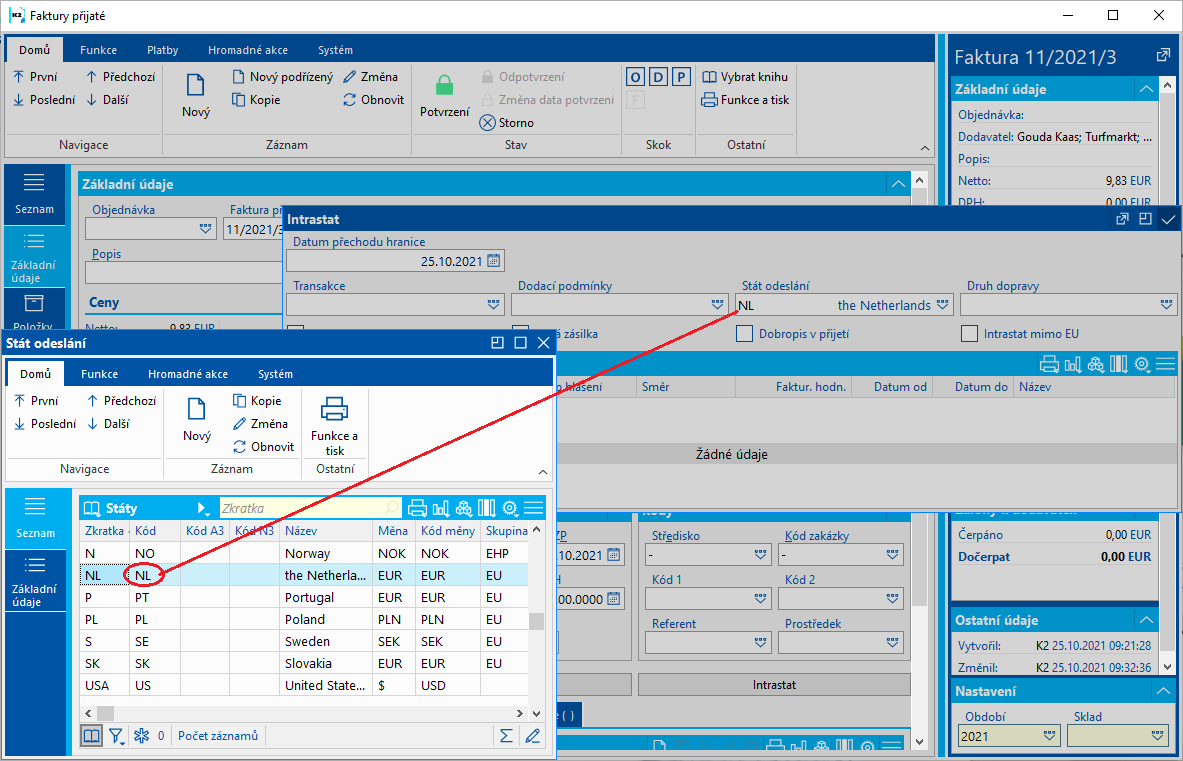Click Nový podřízený in the Záznam group
The image size is (1183, 761).
point(282,77)
